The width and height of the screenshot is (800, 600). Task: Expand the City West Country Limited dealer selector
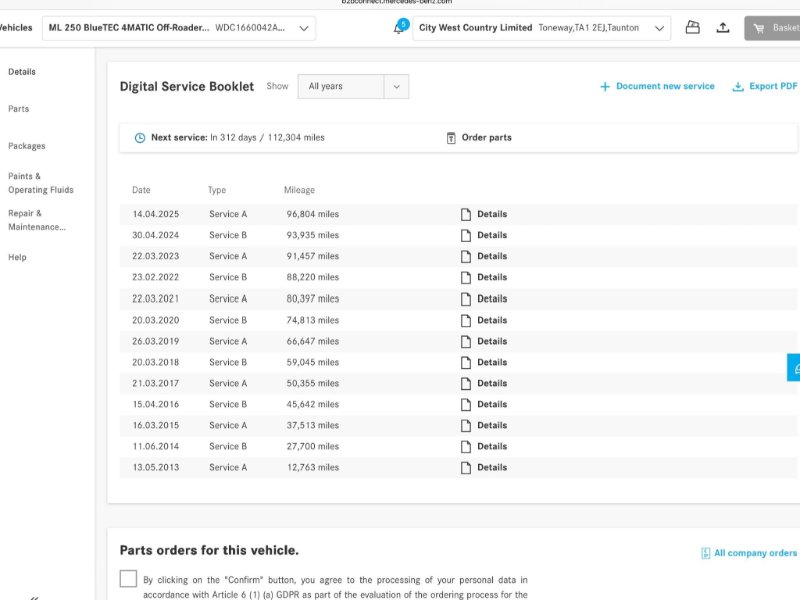click(x=541, y=28)
